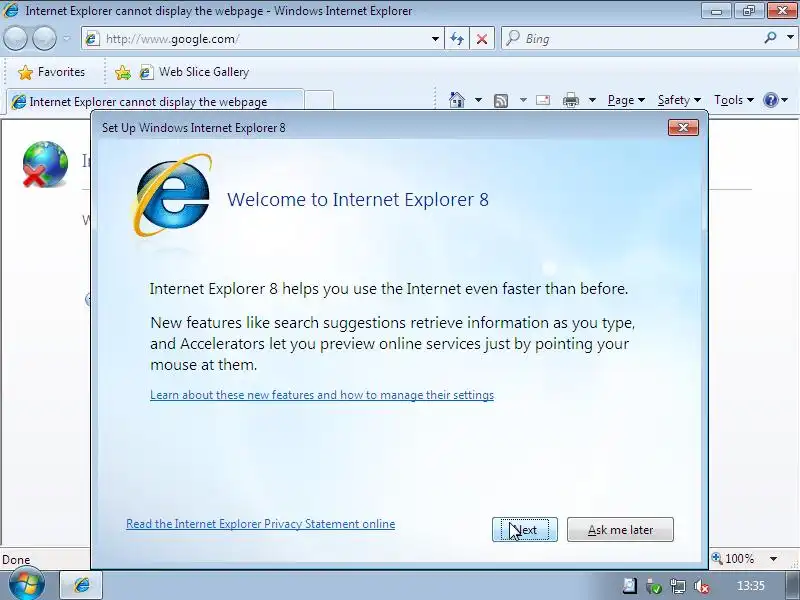The width and height of the screenshot is (800, 600).
Task: Click the Next button in setup dialog
Action: pos(524,530)
